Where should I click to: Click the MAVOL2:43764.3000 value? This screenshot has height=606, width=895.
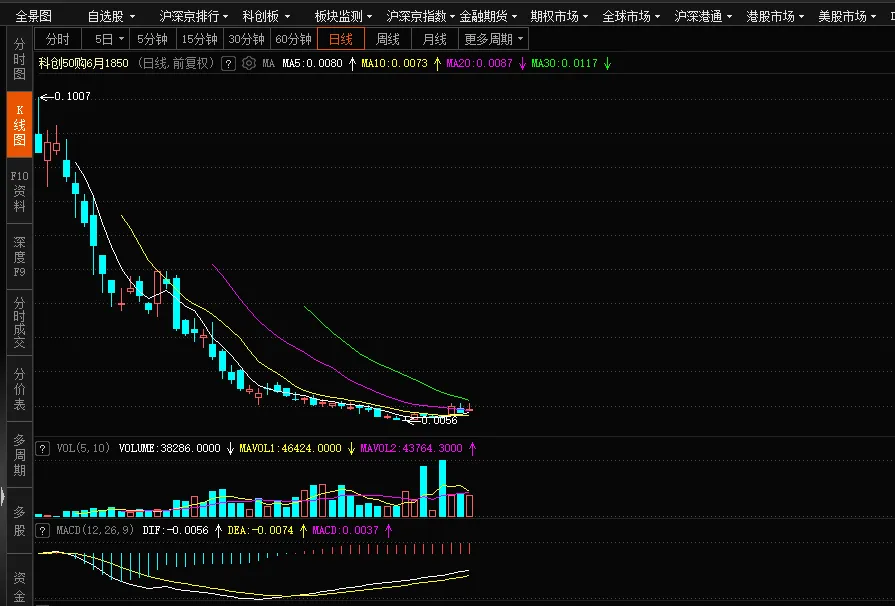[411, 448]
